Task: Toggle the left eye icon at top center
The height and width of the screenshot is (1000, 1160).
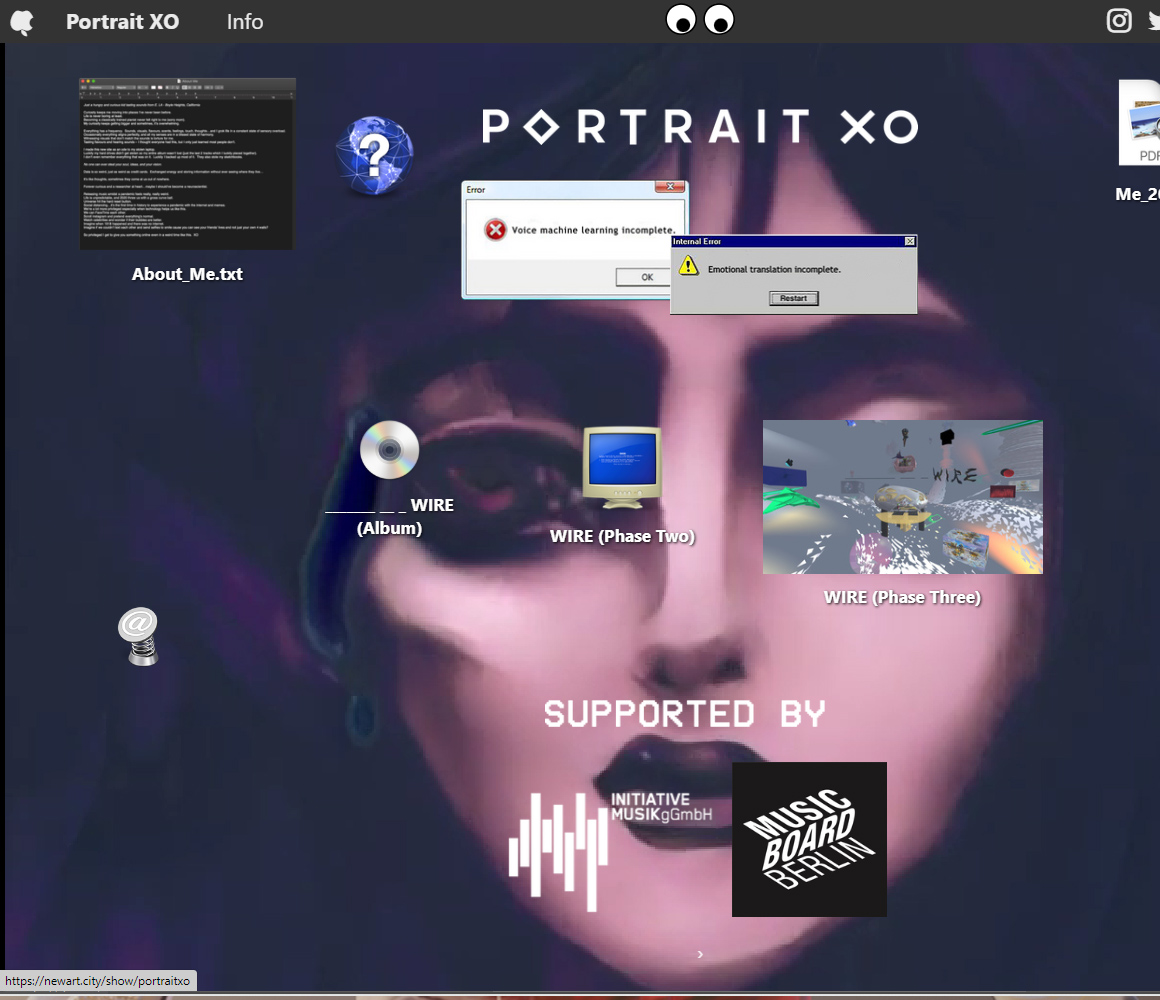Action: click(x=681, y=19)
